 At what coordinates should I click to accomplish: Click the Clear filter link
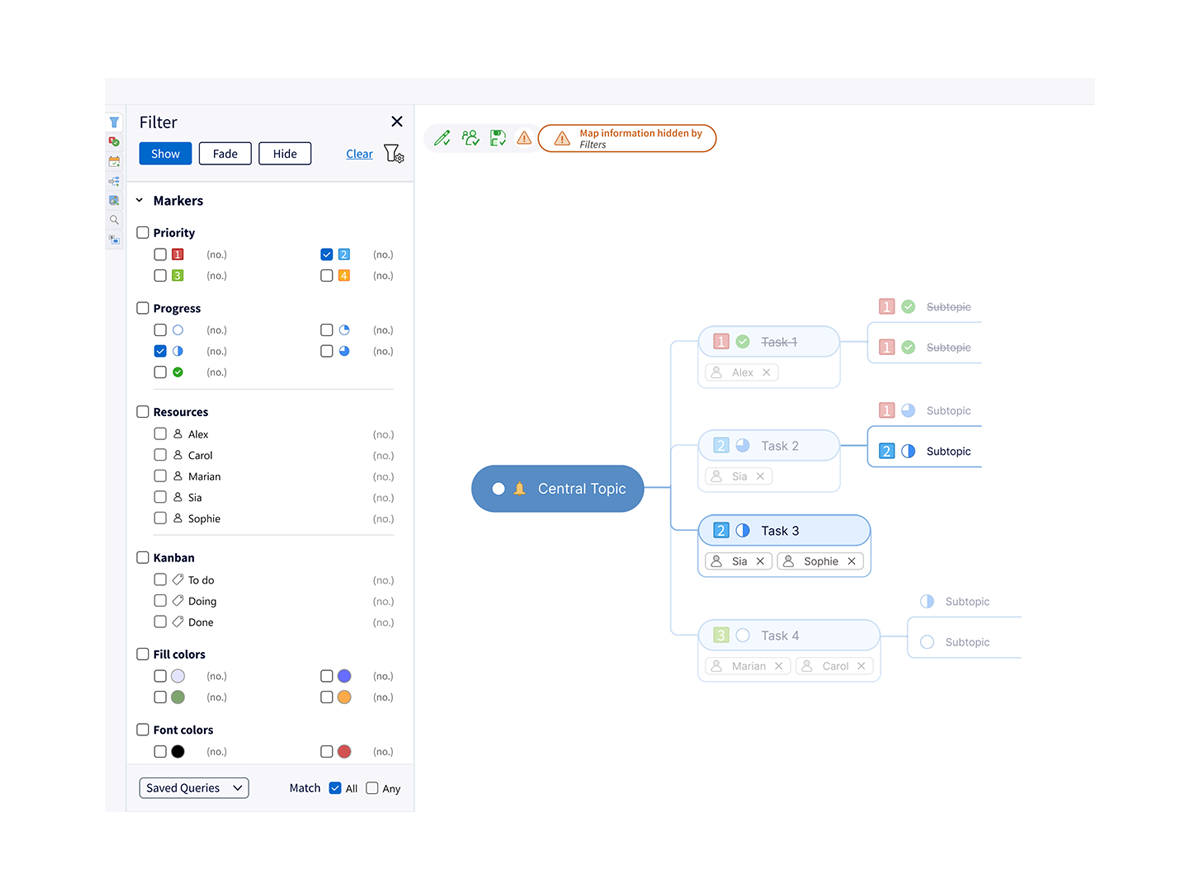click(x=359, y=154)
